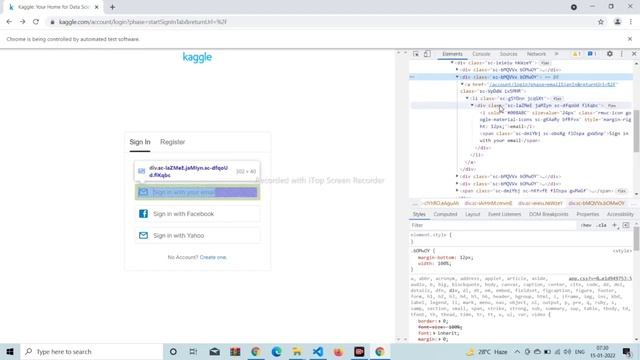The height and width of the screenshot is (360, 640).
Task: Expand the border property triangle
Action: 439,321
